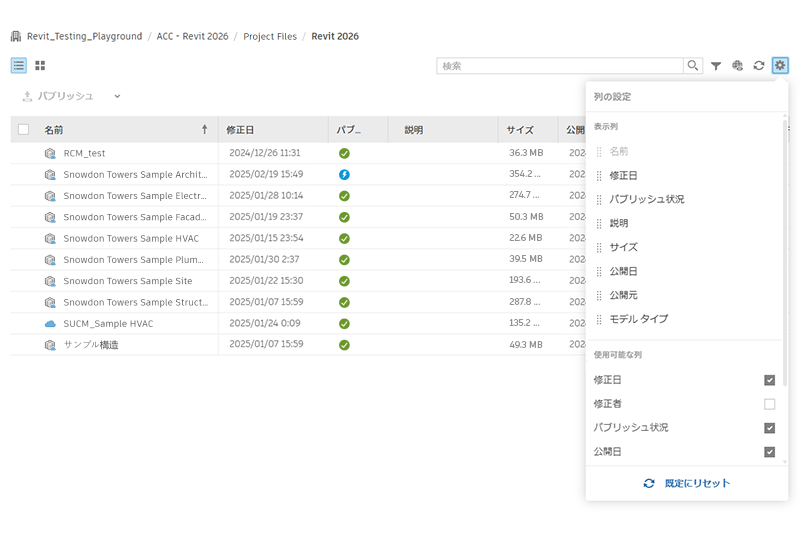800x547 pixels.
Task: Click size 49.3 MB
Action: point(526,344)
